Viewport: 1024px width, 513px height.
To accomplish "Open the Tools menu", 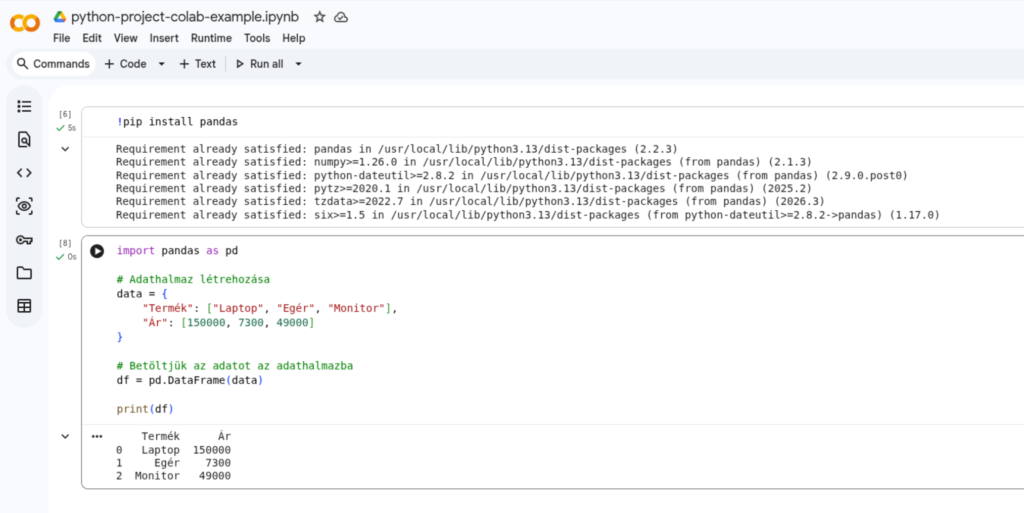I will coord(257,39).
